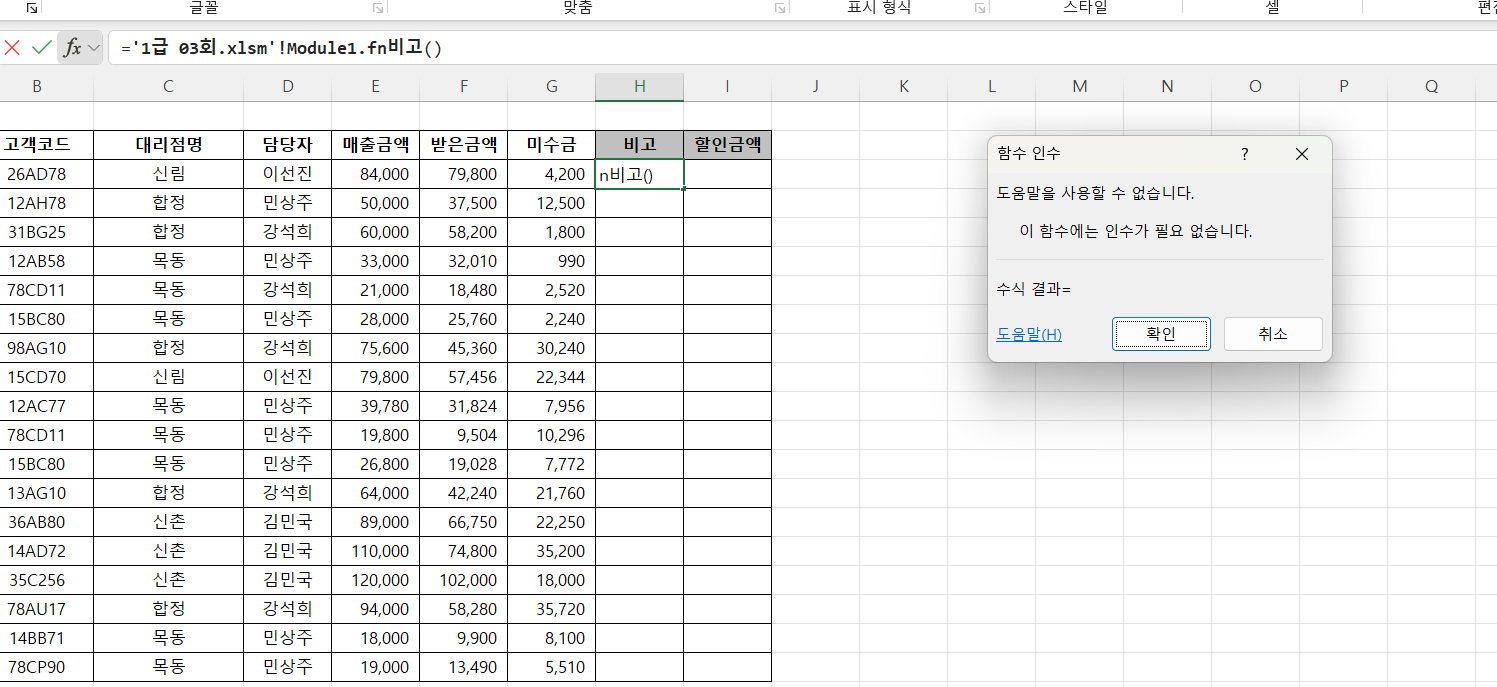Click customer code cell 26AD78
The image size is (1497, 687).
(x=37, y=174)
